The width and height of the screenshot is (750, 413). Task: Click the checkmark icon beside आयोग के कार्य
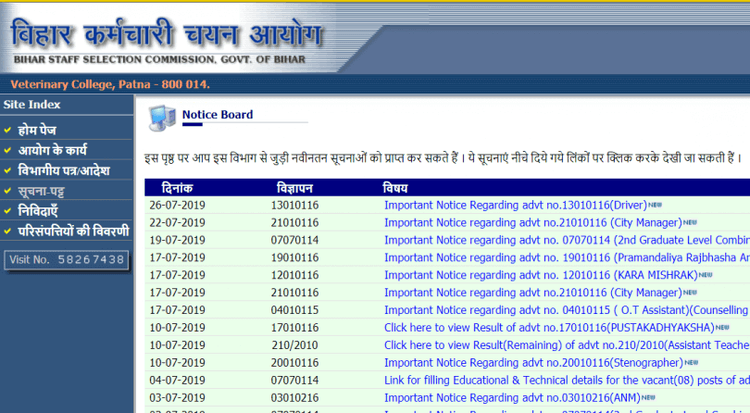click(8, 150)
